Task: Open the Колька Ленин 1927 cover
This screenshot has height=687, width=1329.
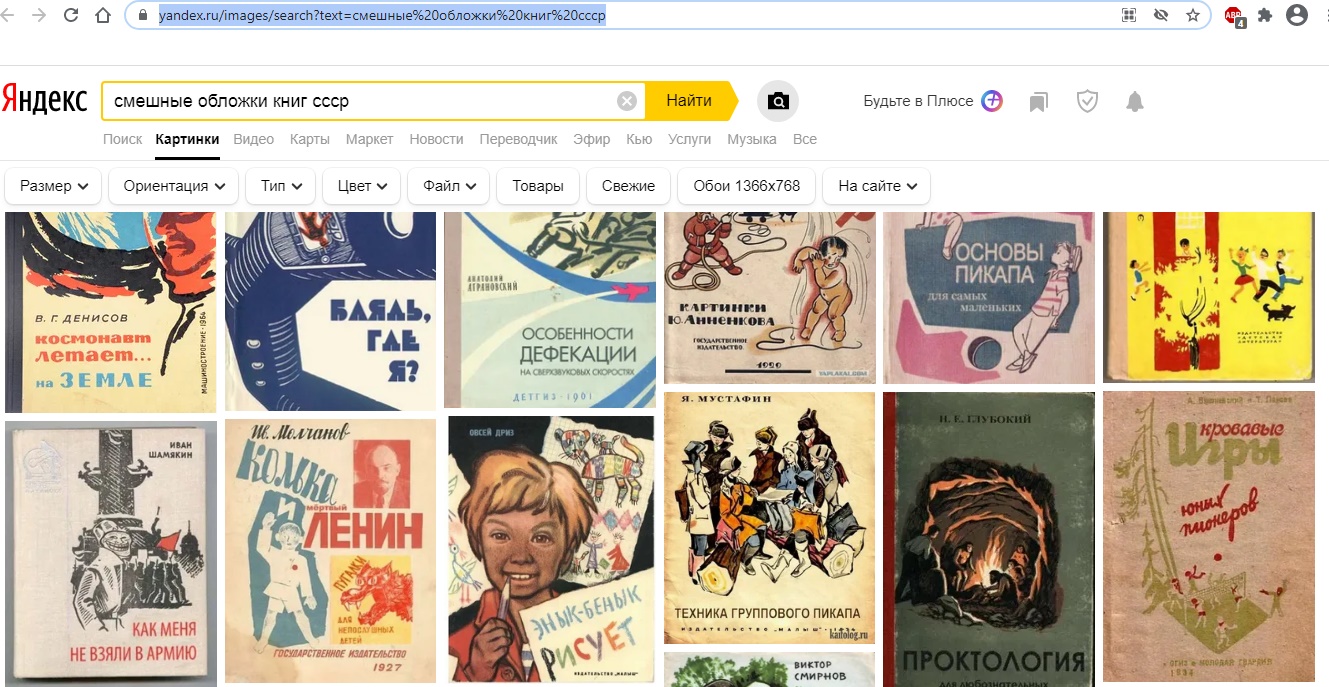Action: tap(330, 550)
